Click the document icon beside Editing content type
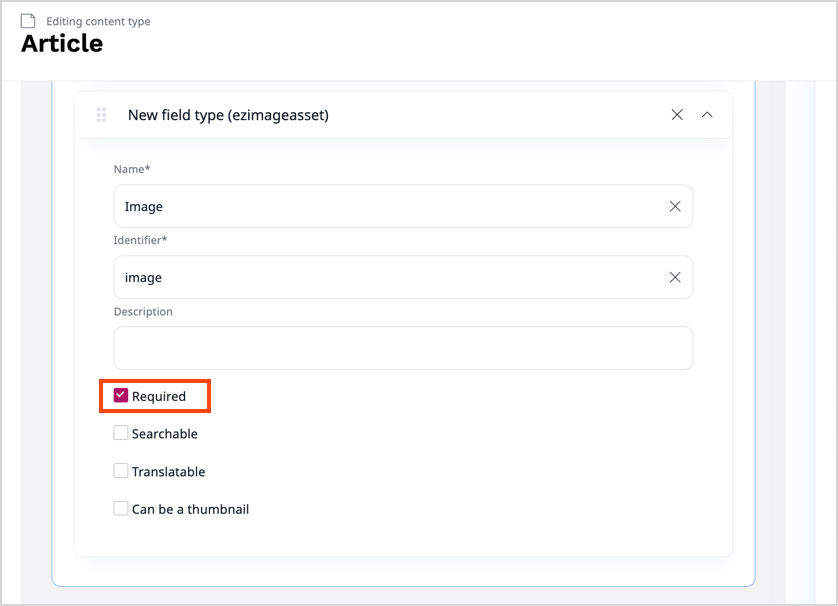This screenshot has height=606, width=838. click(28, 20)
